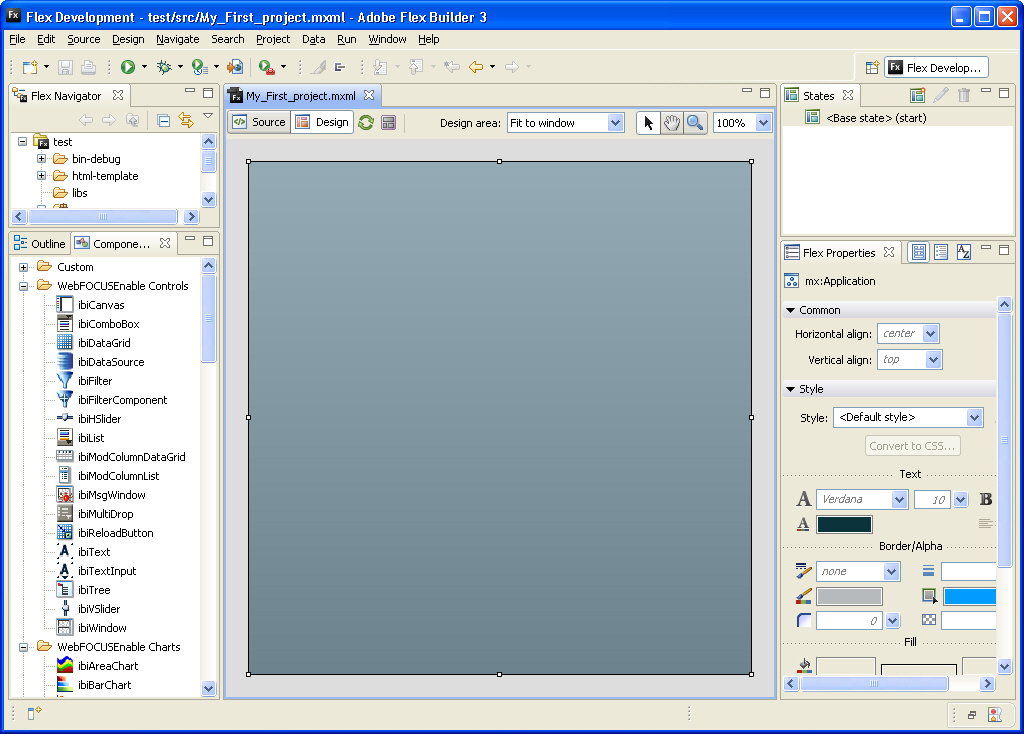Click the green Run button in the toolbar
The image size is (1024, 734).
click(x=128, y=67)
